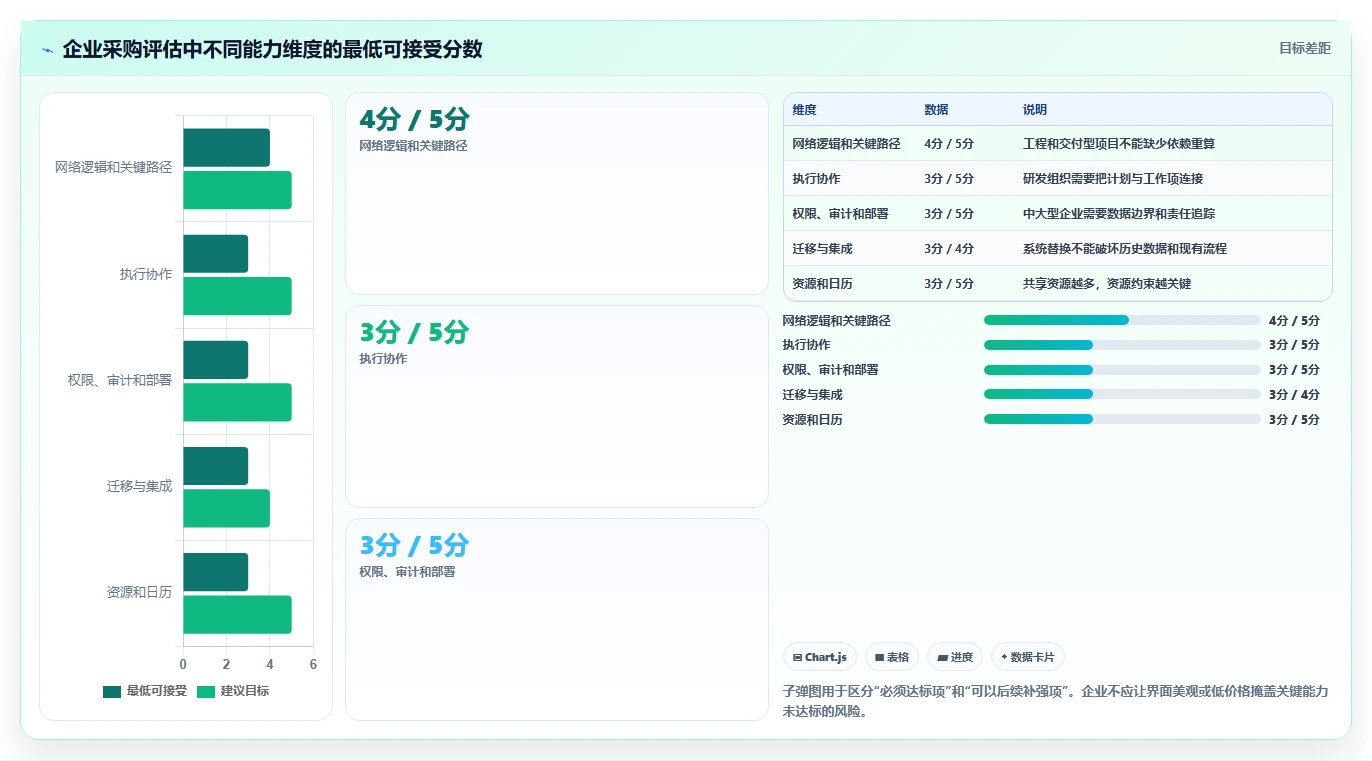Click the light green 建议目标 bar for 执行协作
This screenshot has height=761, width=1372.
[237, 296]
